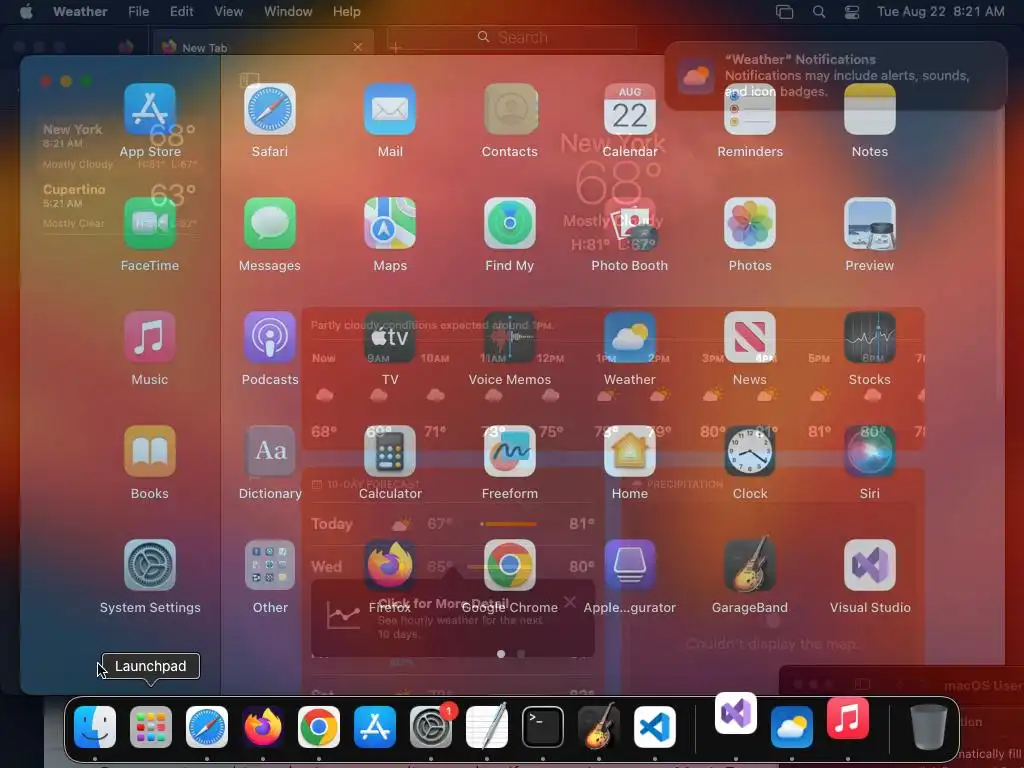The image size is (1024, 768).
Task: Open Contacts in Launchpad
Action: pyautogui.click(x=510, y=109)
